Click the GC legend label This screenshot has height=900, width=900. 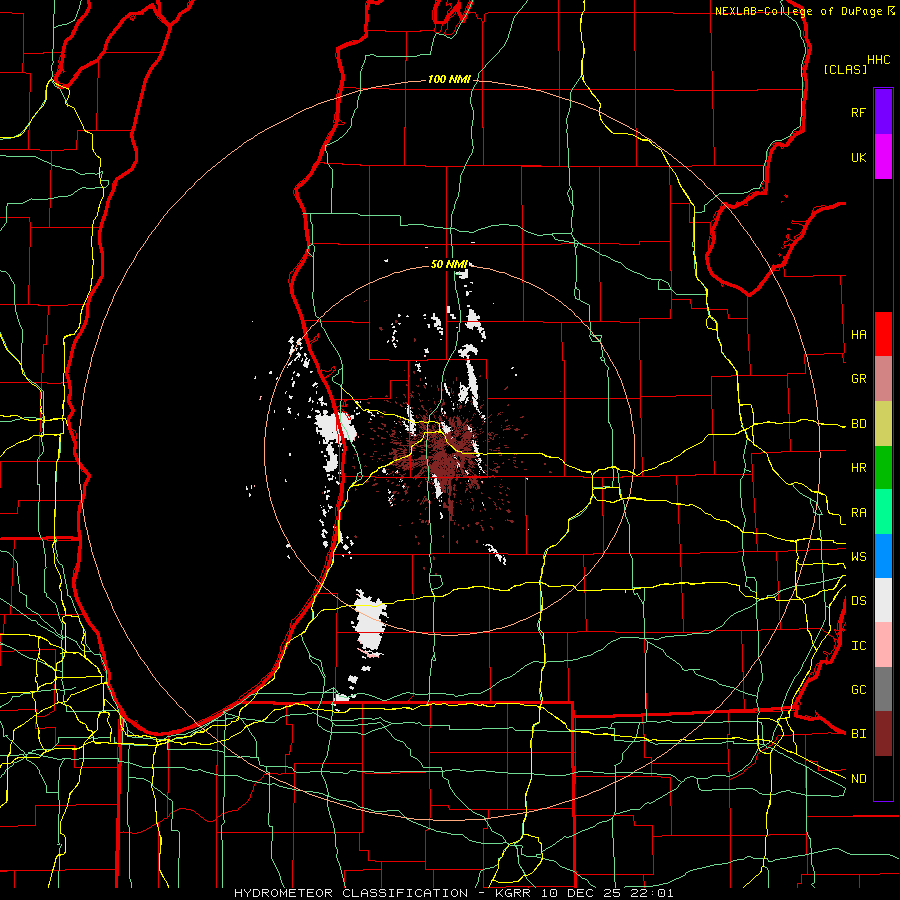point(858,690)
